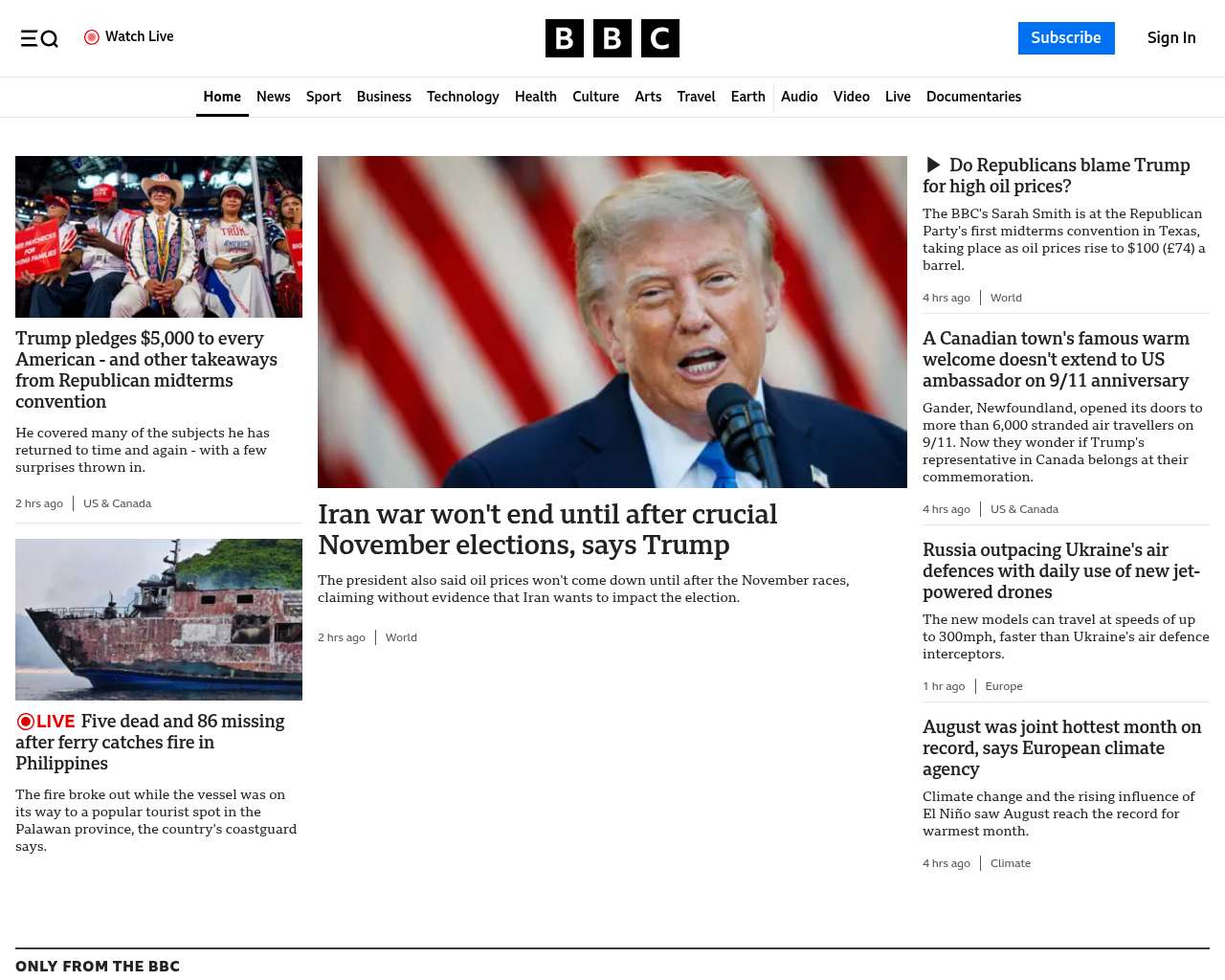
Task: Open the Trump convention crowd thumbnail
Action: tap(159, 236)
